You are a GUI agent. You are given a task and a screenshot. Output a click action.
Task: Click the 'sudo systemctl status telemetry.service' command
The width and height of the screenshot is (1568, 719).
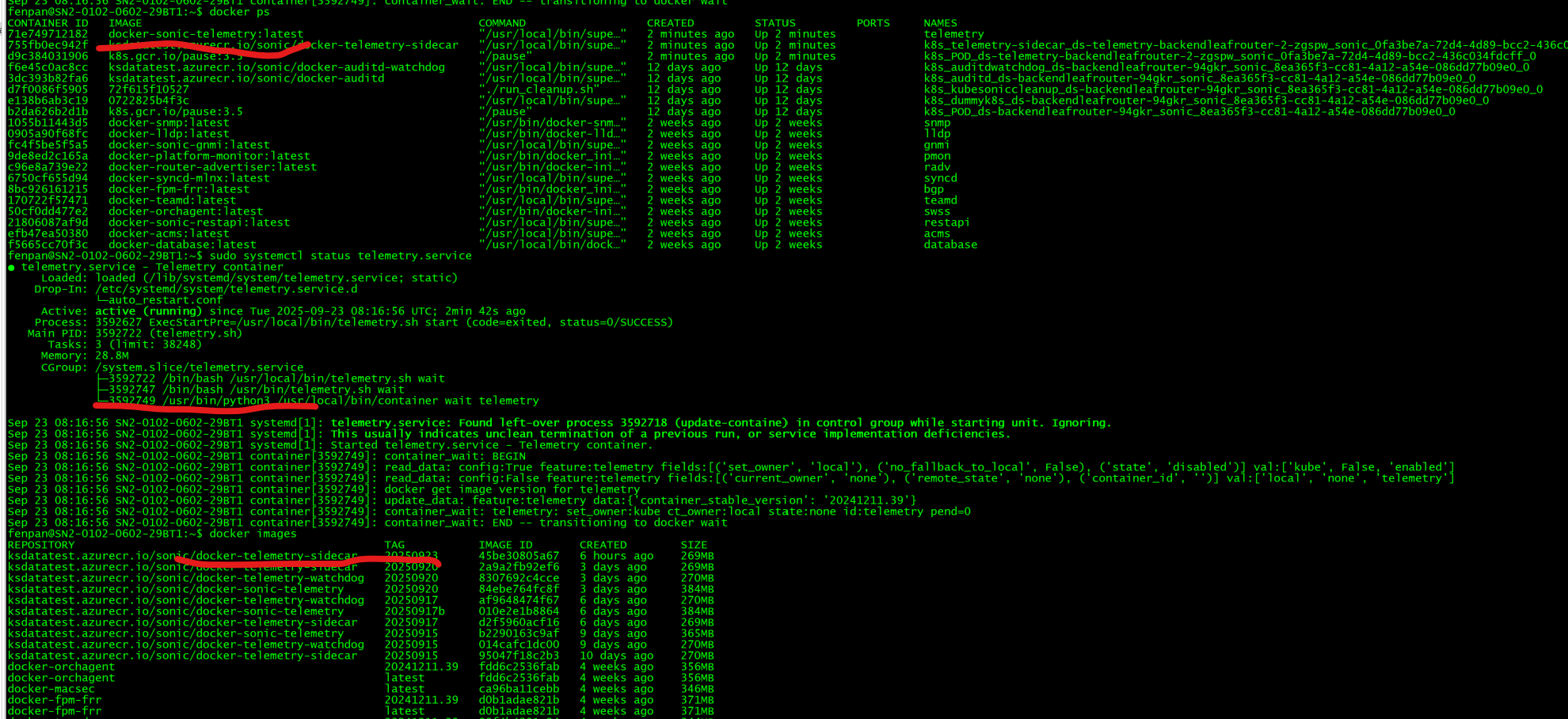click(x=341, y=256)
